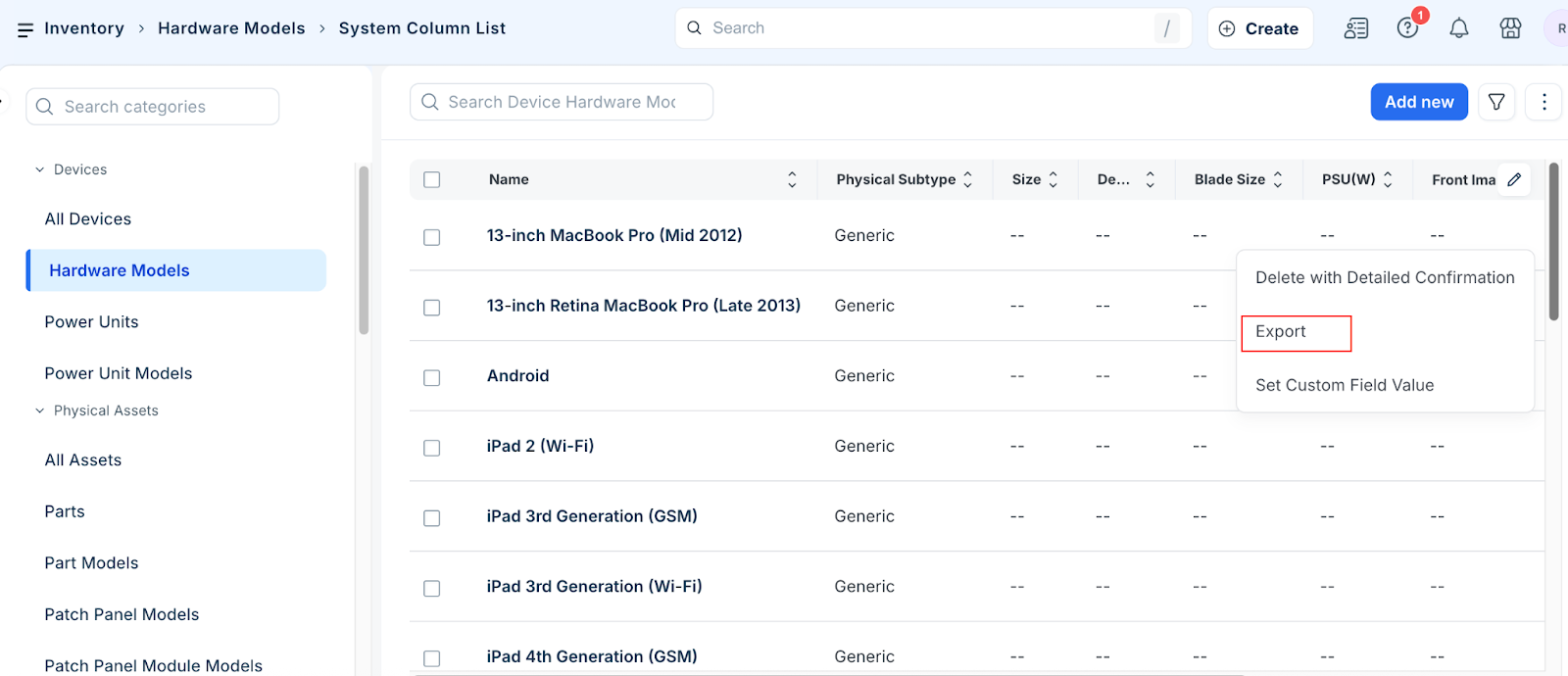Open the notifications bell icon
1568x676 pixels.
point(1459,28)
